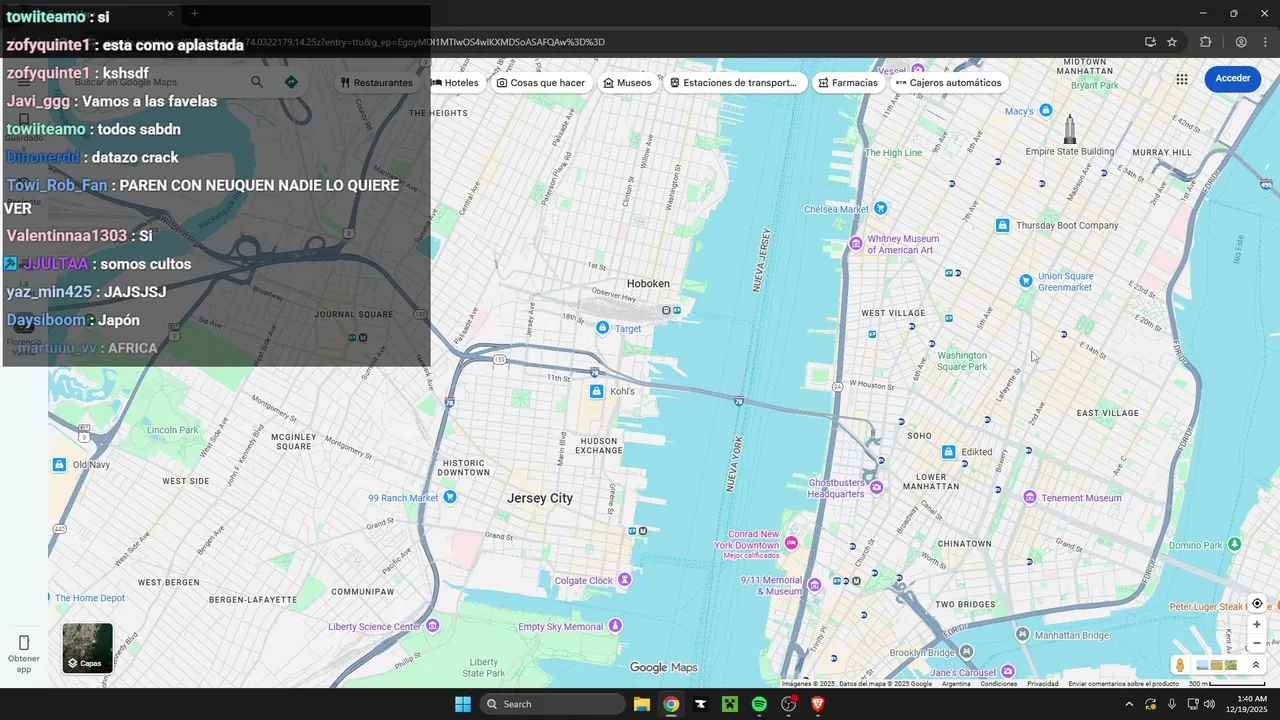Open the street imagery thumbnails strip
Image resolution: width=1280 pixels, height=720 pixels.
[x=1217, y=665]
